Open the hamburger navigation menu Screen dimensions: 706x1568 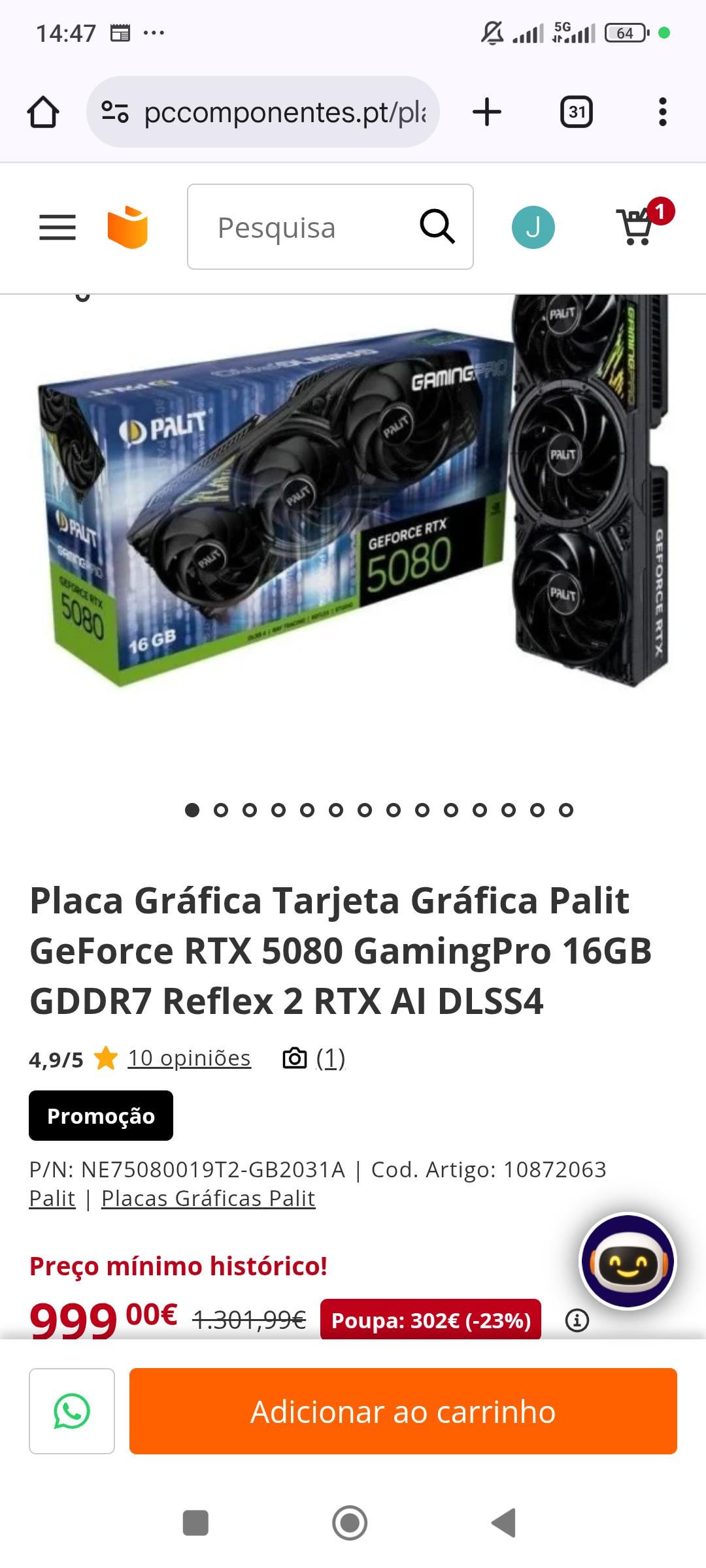click(58, 227)
